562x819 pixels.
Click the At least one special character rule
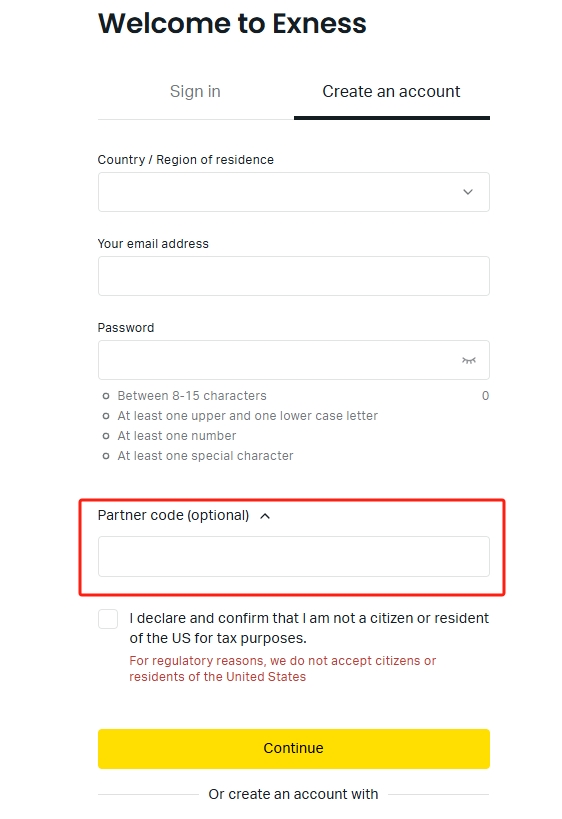[x=205, y=456]
